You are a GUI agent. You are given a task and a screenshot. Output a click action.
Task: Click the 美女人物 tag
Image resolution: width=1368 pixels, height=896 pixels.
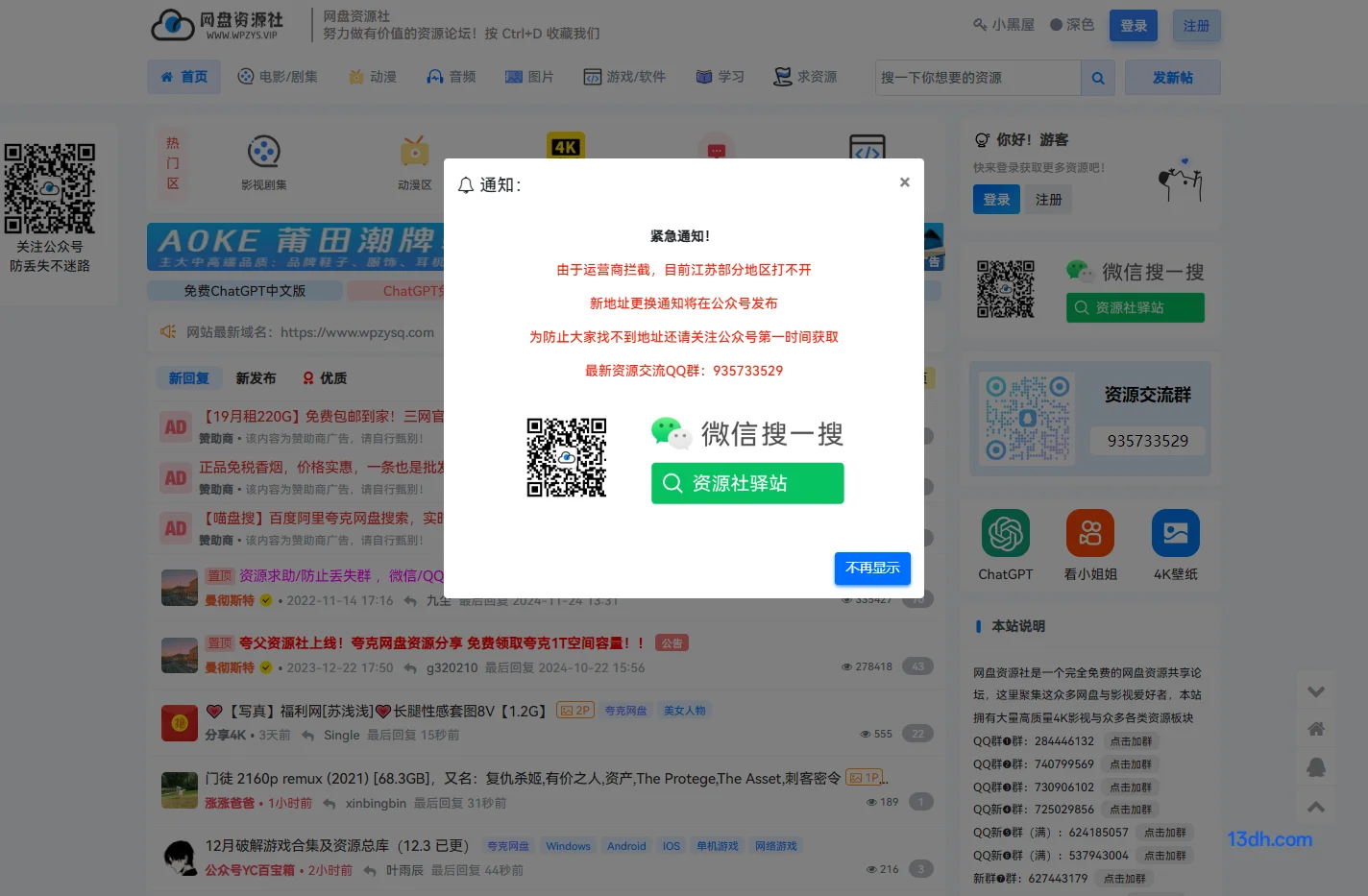click(x=684, y=711)
